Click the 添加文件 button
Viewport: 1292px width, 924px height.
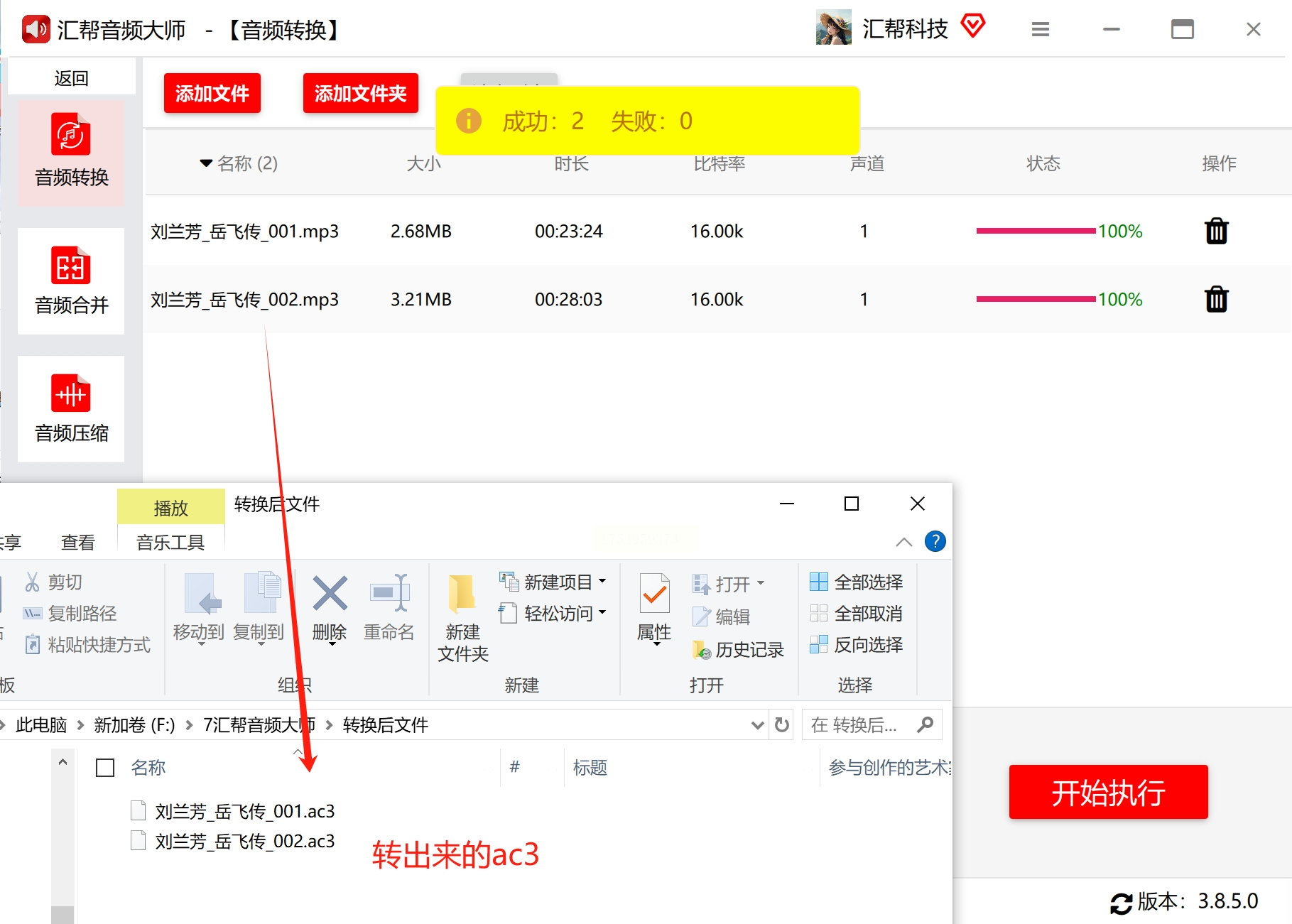point(212,93)
